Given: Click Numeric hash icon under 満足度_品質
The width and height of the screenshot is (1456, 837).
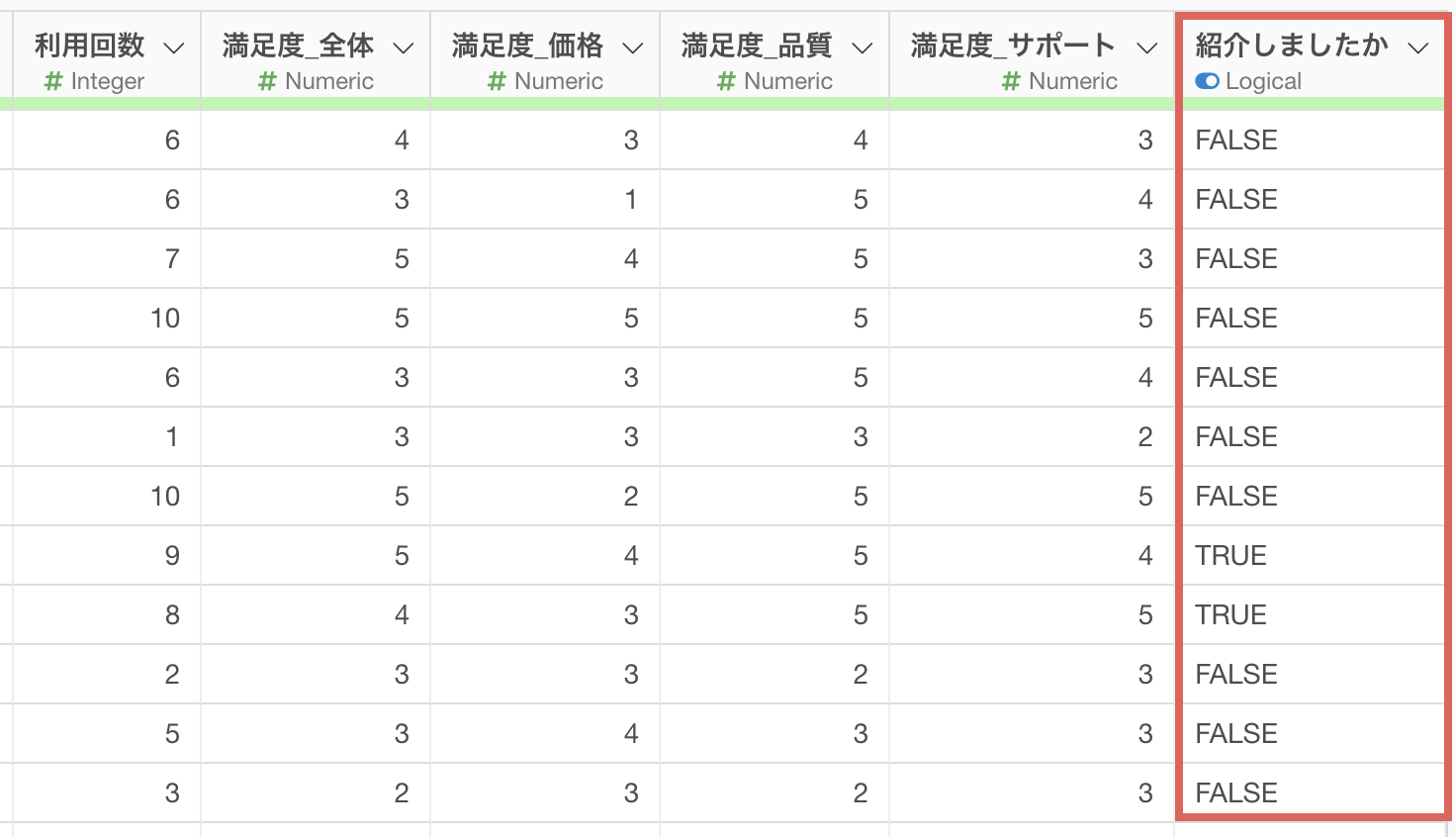Looking at the screenshot, I should point(726,81).
